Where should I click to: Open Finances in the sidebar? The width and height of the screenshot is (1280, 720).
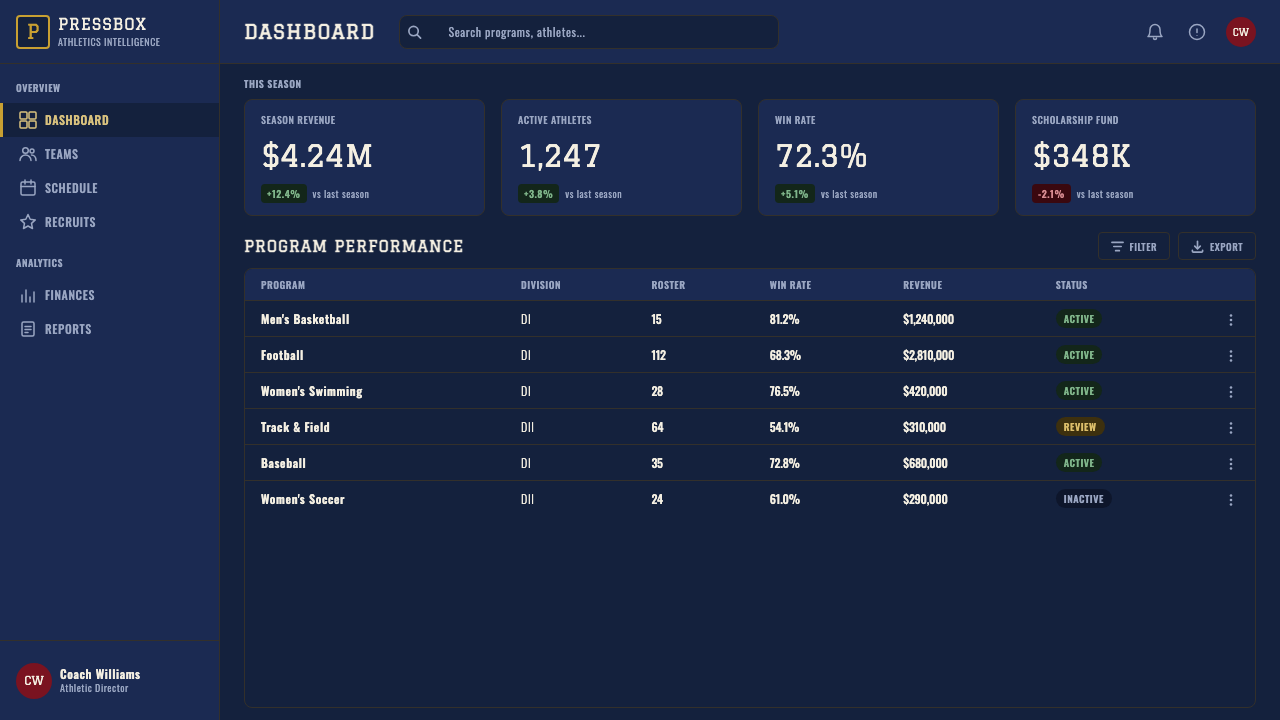point(110,295)
